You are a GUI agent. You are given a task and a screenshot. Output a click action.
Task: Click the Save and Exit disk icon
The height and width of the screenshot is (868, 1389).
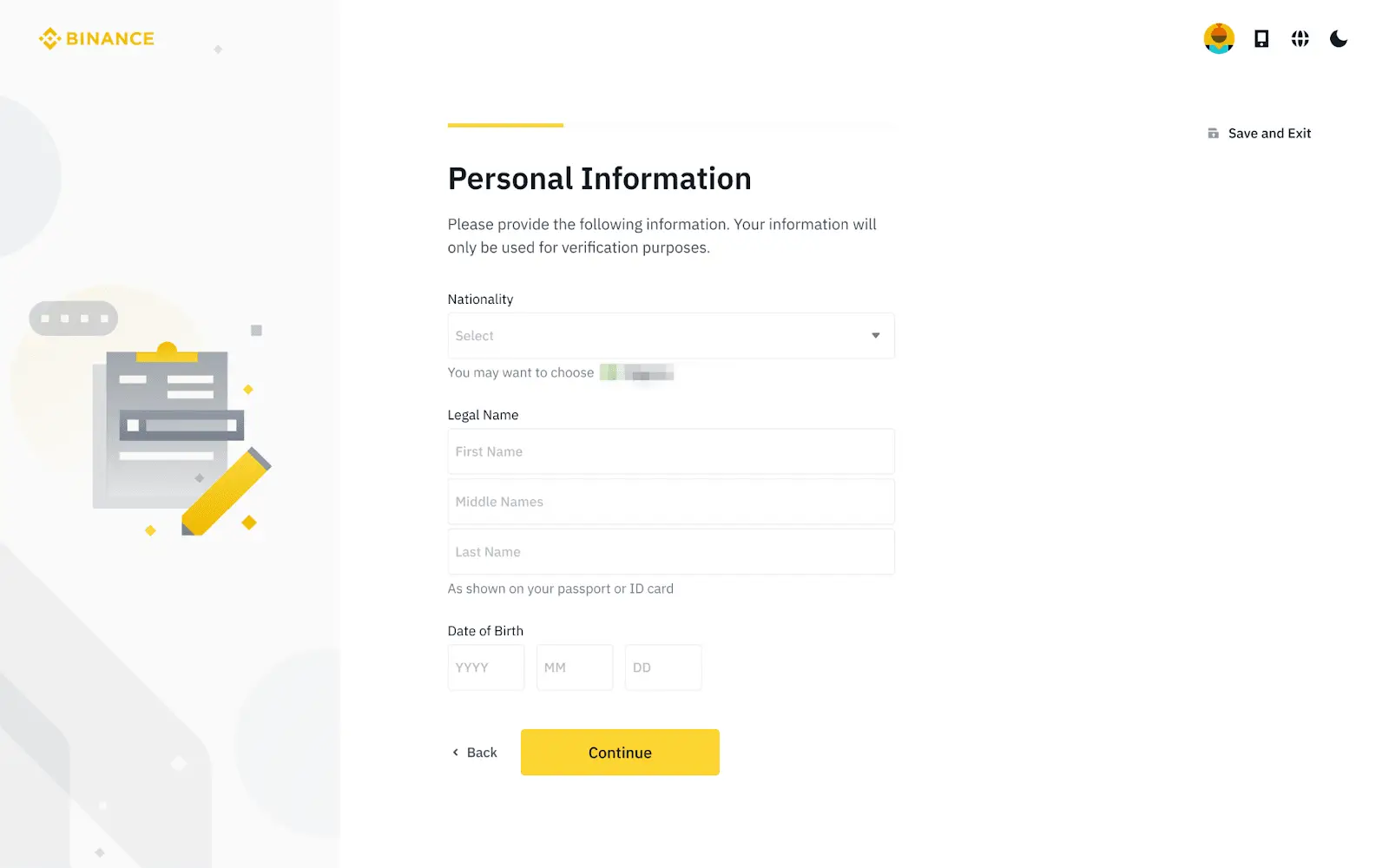1213,134
